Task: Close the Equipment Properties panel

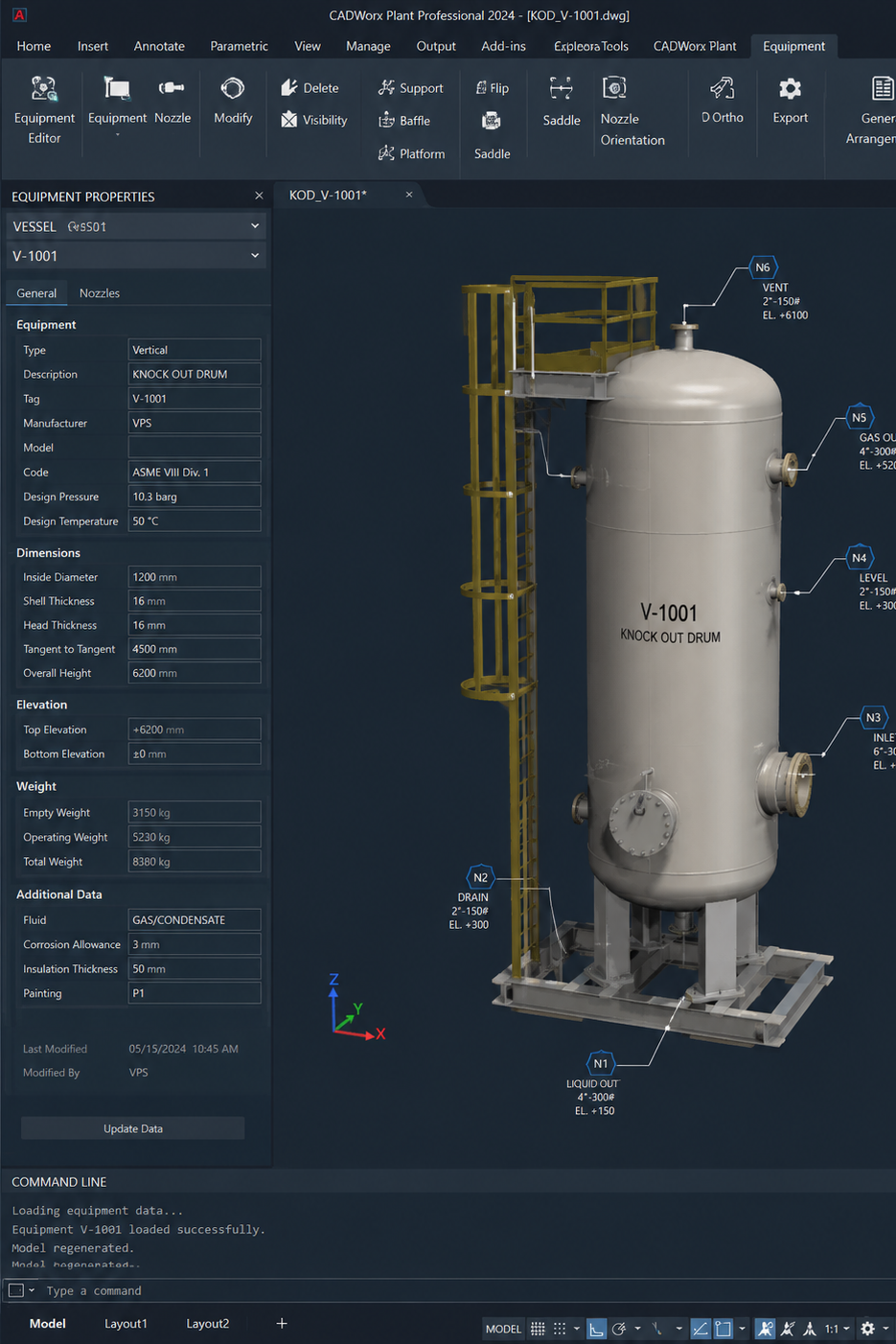Action: click(x=259, y=196)
